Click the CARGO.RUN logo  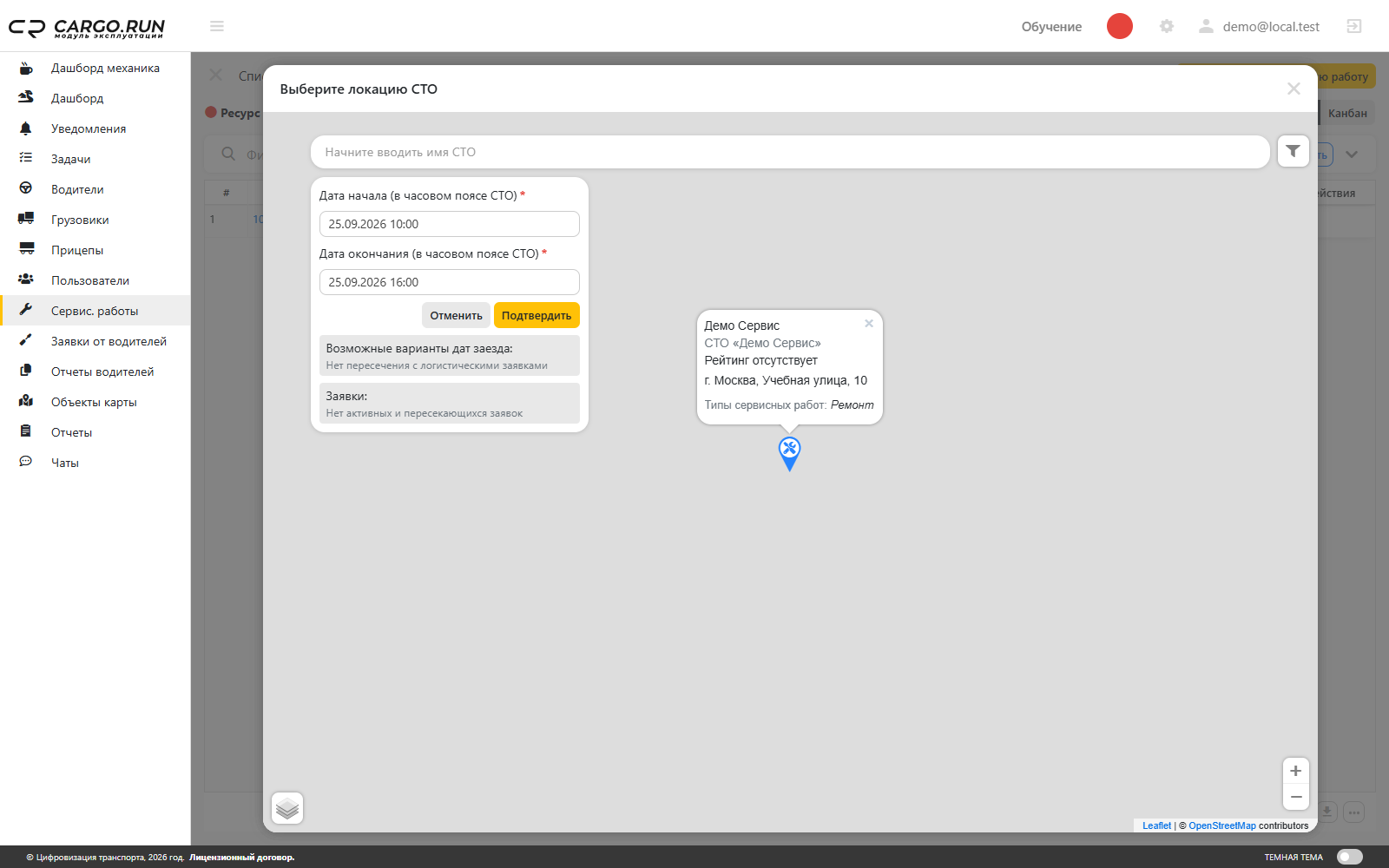tap(87, 28)
